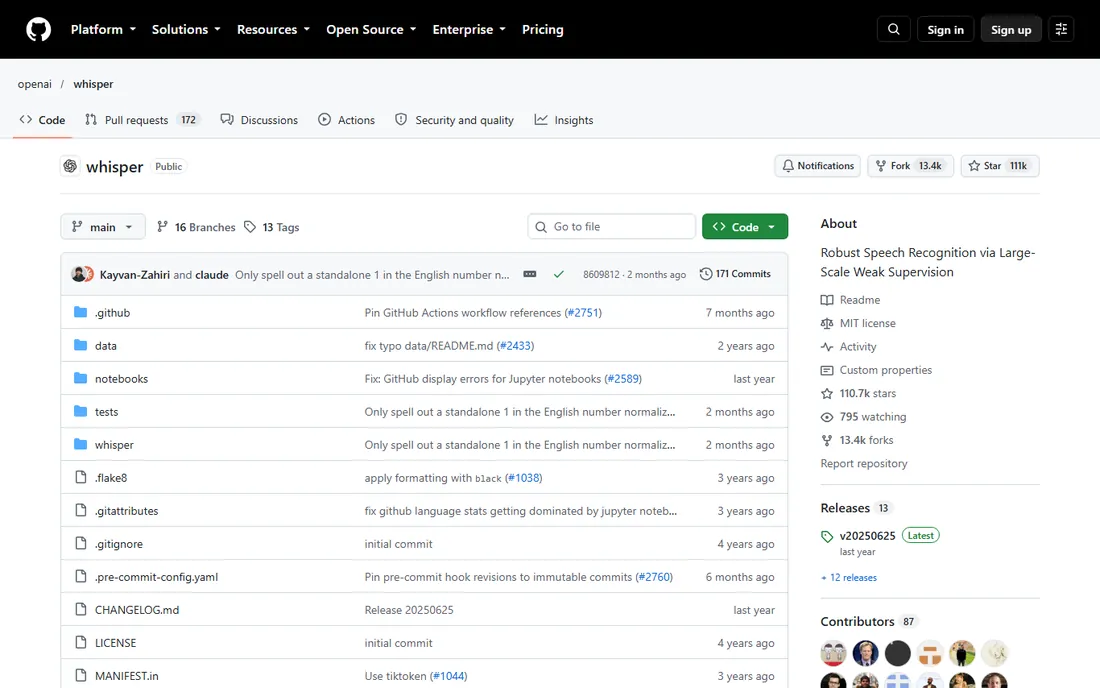Click the Fork icon button
The width and height of the screenshot is (1100, 688).
pyautogui.click(x=911, y=166)
